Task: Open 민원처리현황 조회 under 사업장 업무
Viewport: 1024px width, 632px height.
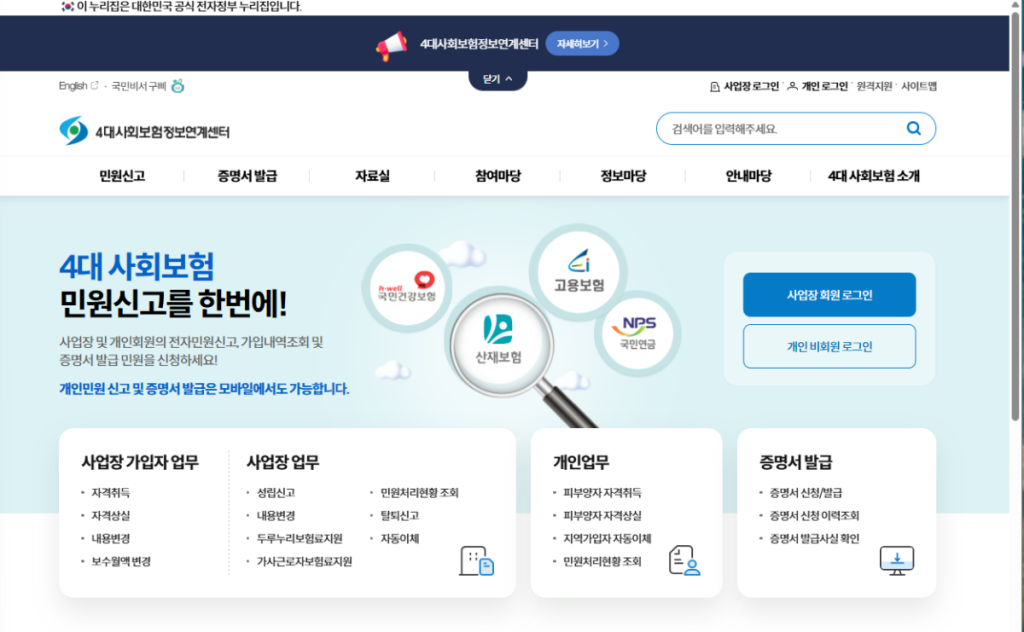Action: [419, 492]
